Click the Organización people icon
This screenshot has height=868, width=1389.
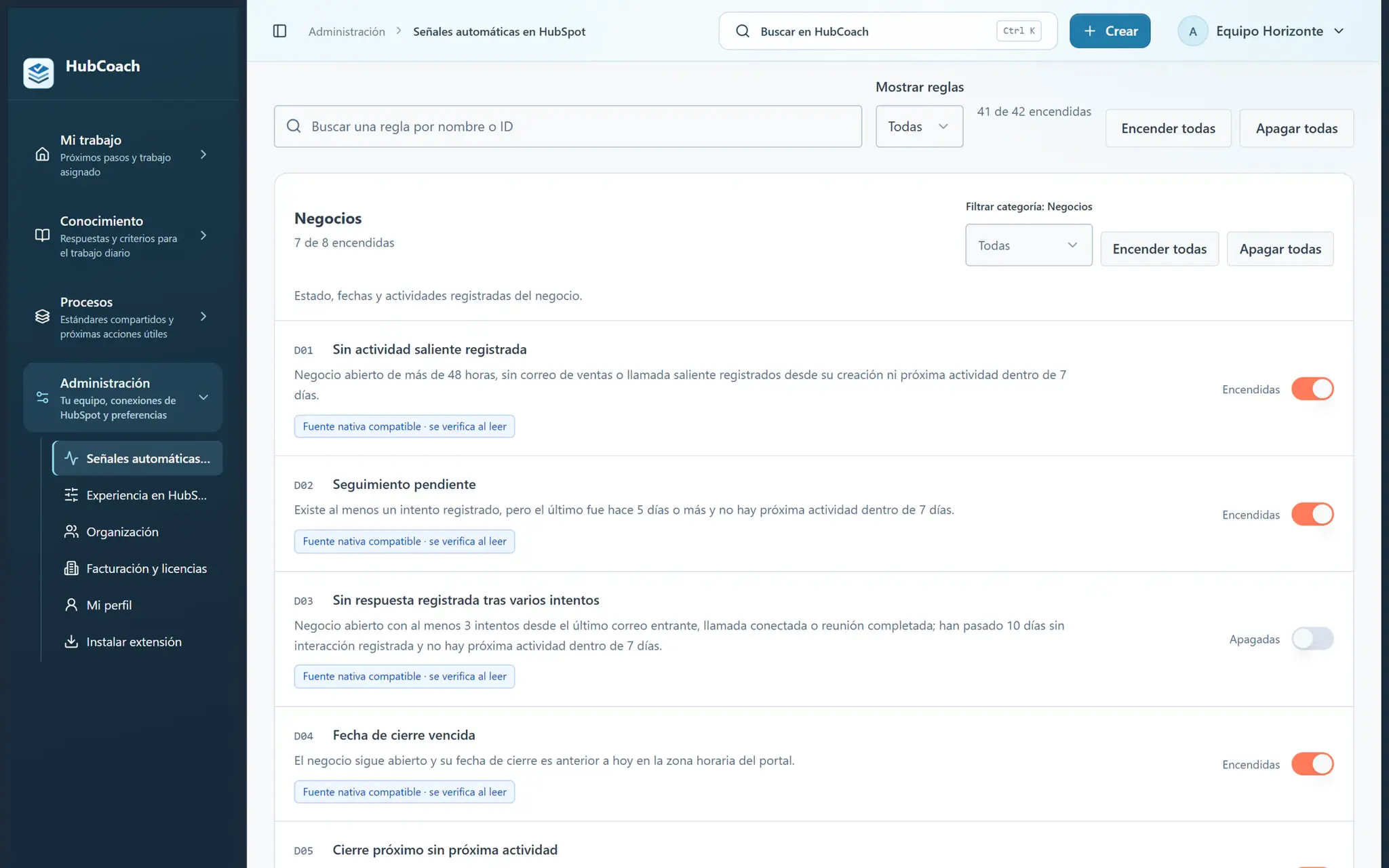pos(71,532)
